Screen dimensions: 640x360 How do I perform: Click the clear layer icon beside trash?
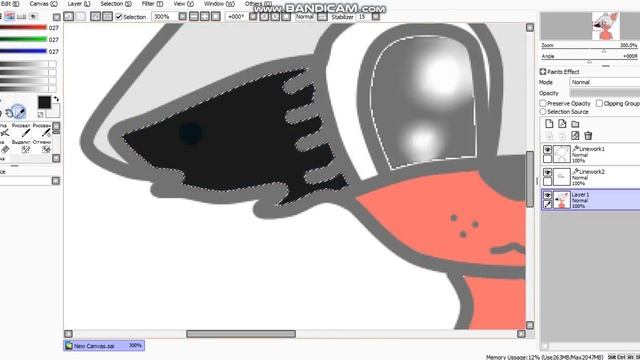(575, 136)
